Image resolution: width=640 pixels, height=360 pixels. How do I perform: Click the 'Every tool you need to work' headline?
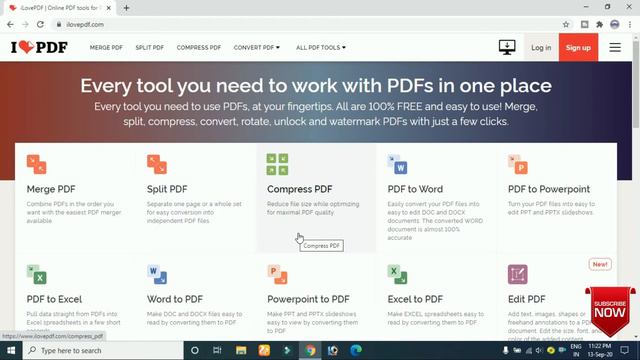click(316, 86)
